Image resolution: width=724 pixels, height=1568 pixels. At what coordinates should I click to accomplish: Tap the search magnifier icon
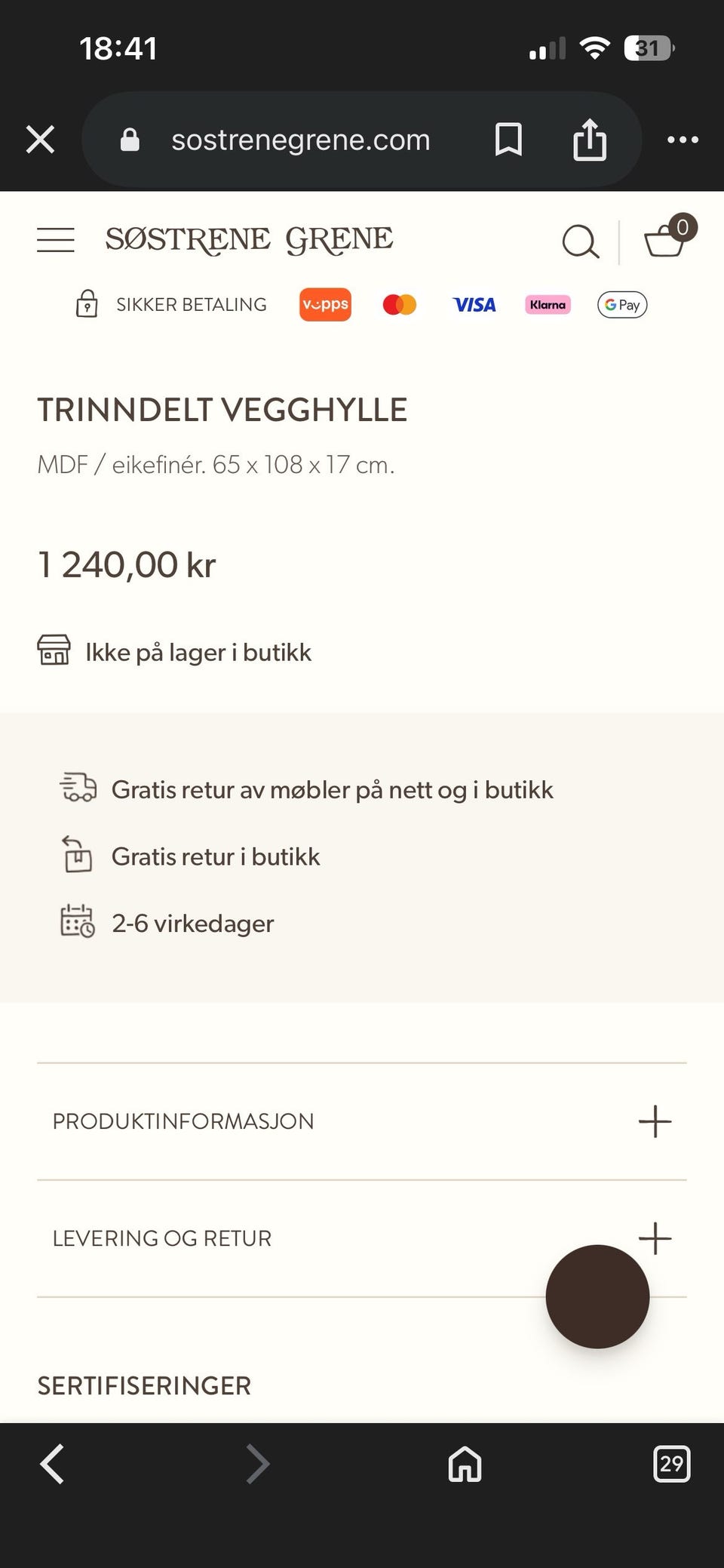(581, 241)
